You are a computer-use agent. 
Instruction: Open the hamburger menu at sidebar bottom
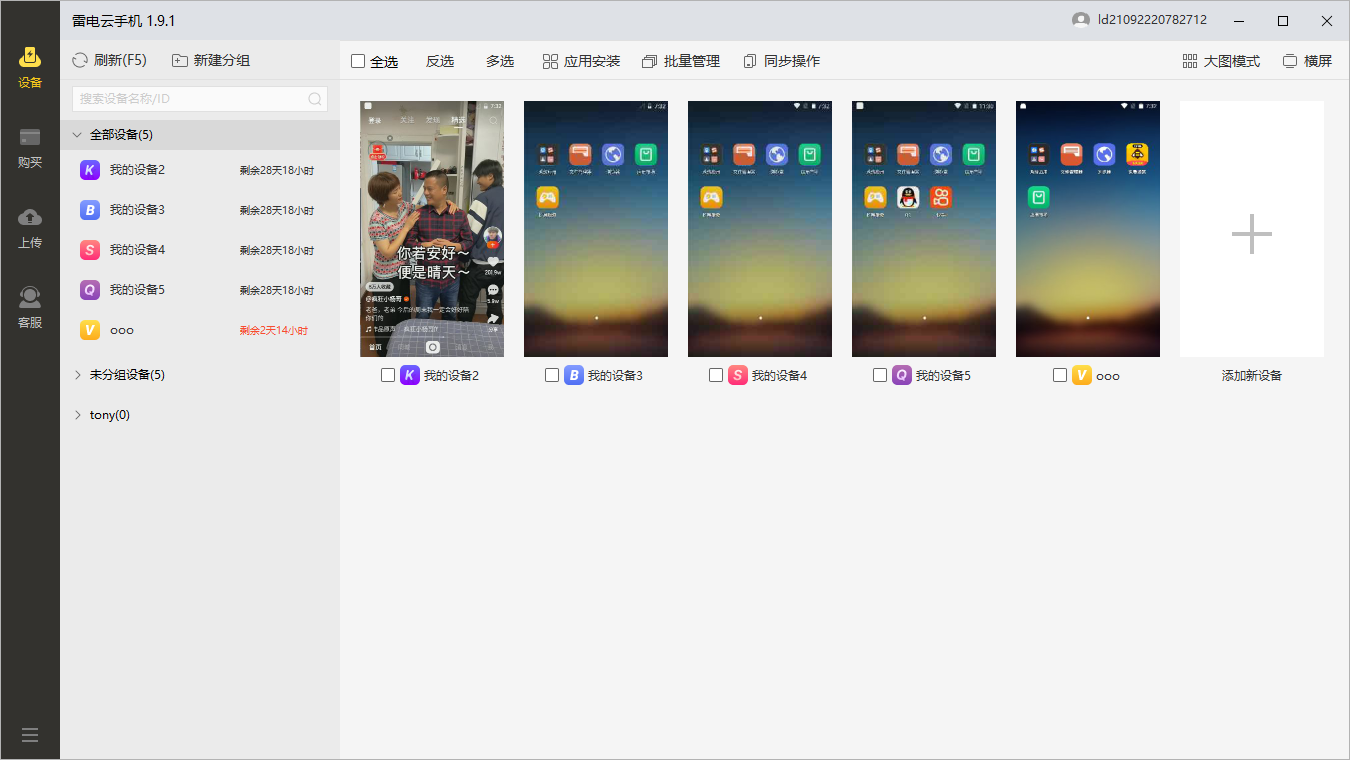point(30,735)
